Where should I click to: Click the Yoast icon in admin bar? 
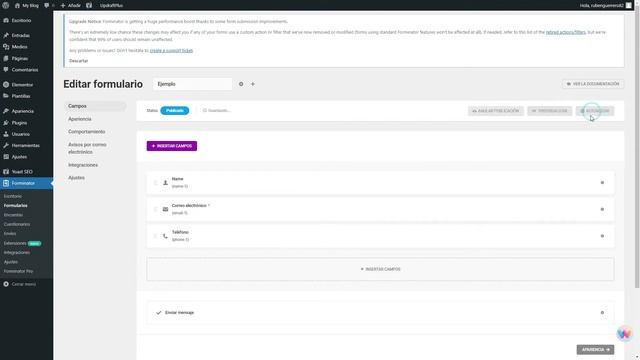[89, 5]
